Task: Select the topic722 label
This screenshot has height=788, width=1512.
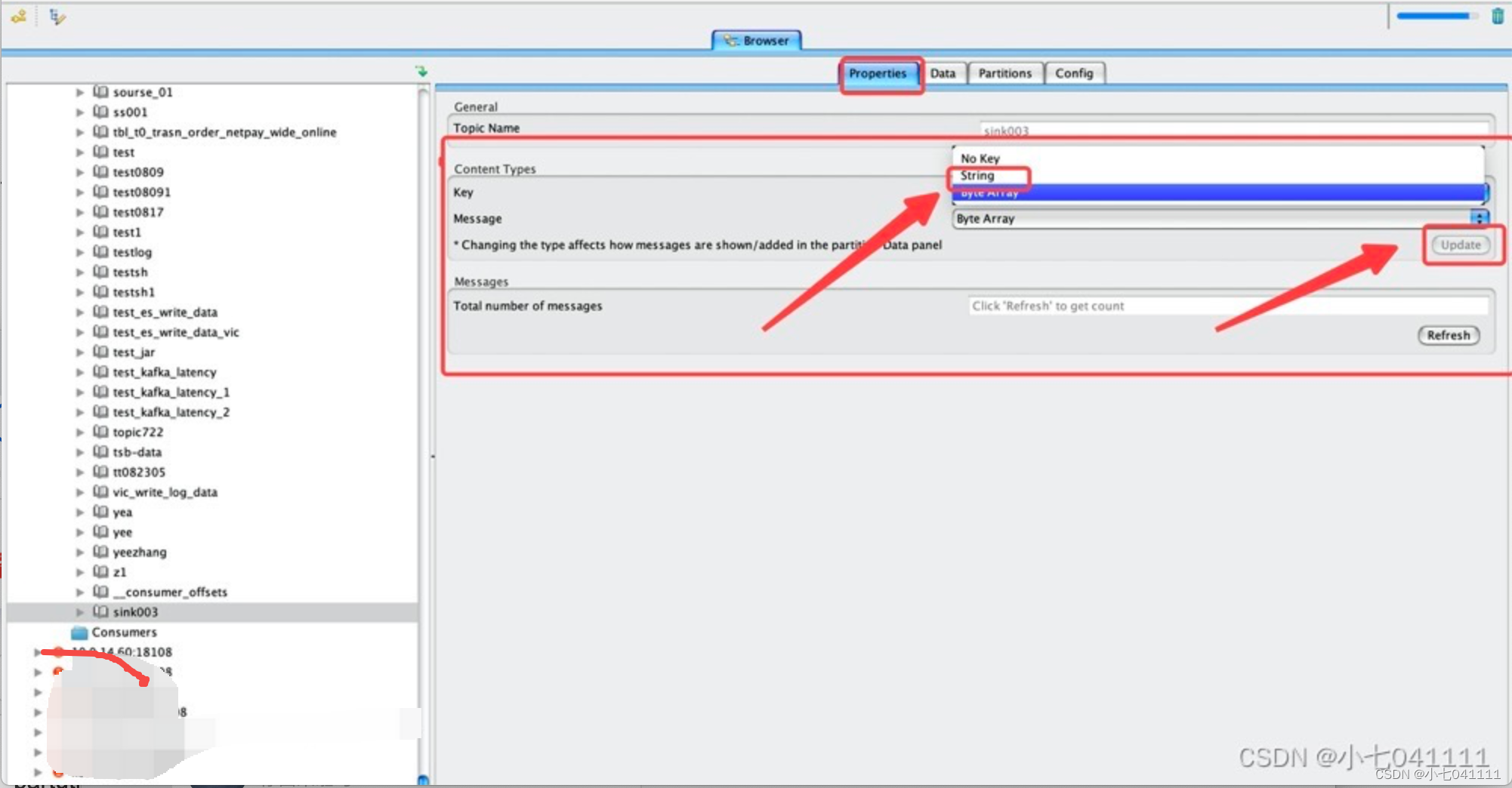Action: (x=138, y=432)
